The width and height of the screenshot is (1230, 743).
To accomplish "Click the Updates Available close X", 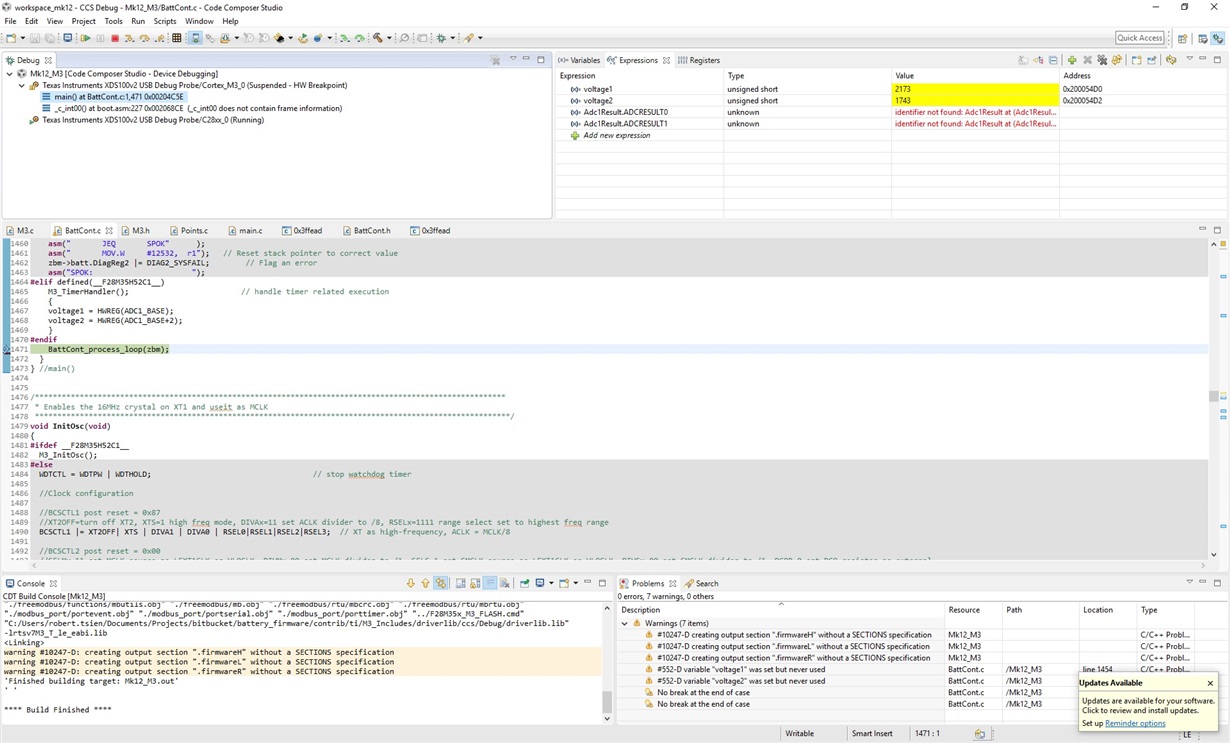I will pos(1210,683).
